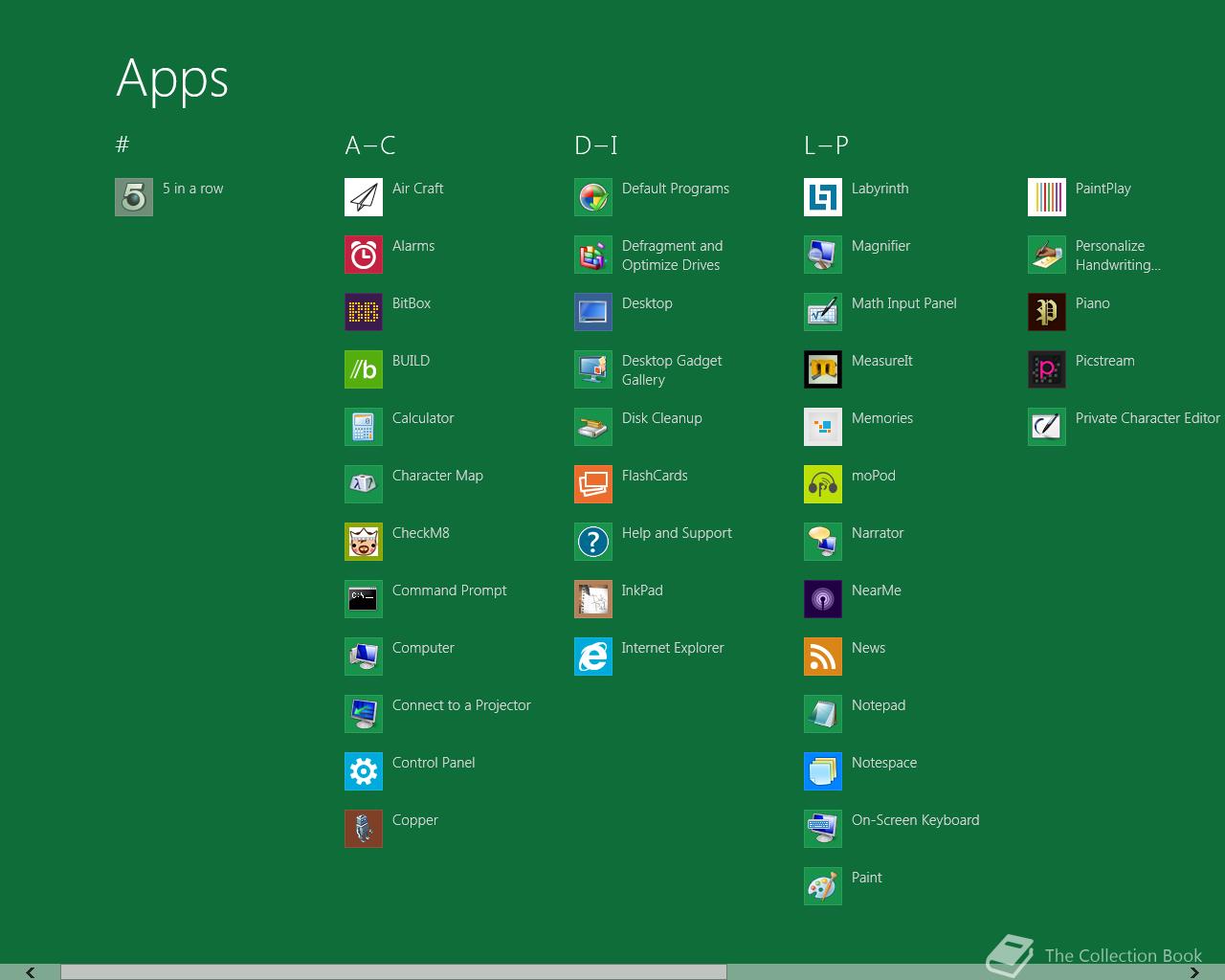Click the InkPad app icon
The image size is (1225, 980).
[593, 599]
